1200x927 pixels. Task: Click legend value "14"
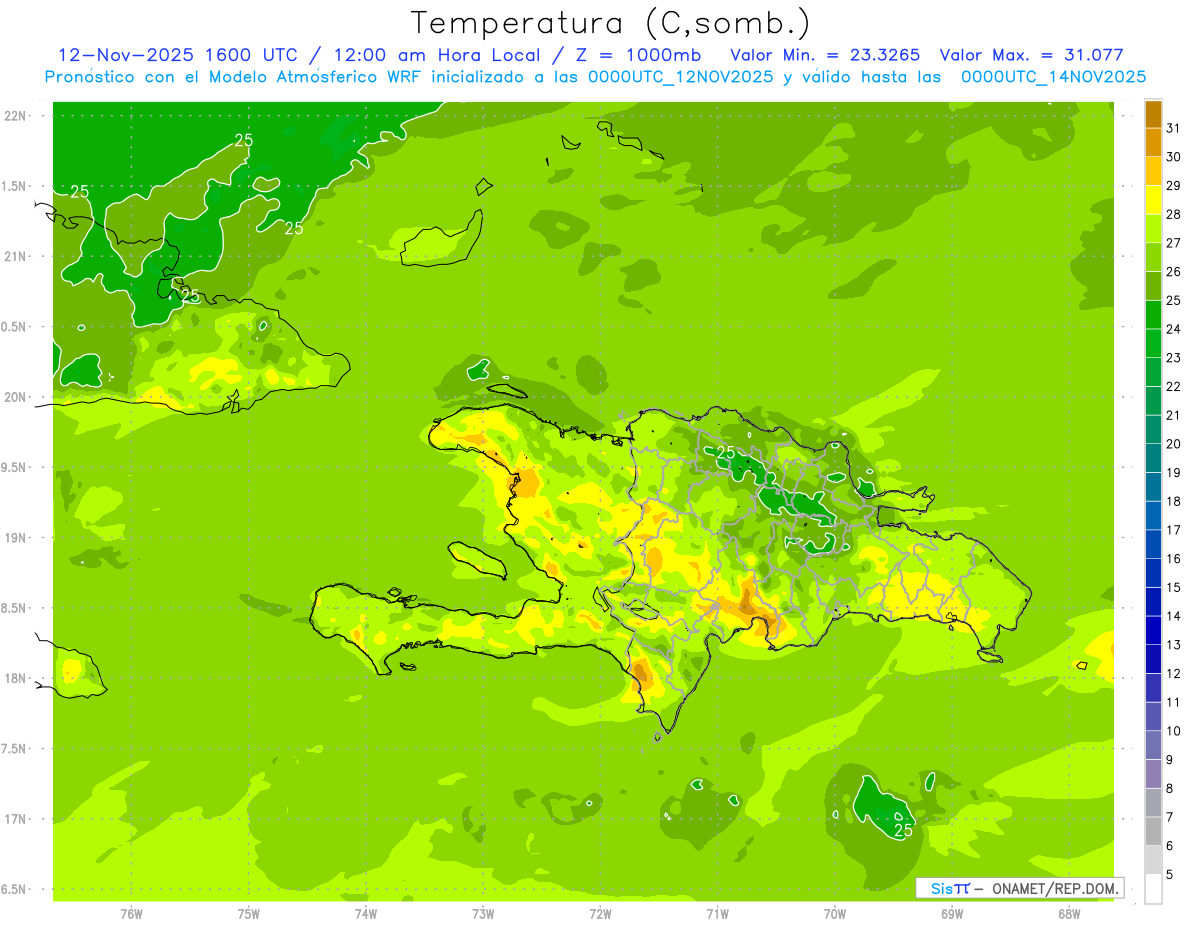tap(1173, 616)
